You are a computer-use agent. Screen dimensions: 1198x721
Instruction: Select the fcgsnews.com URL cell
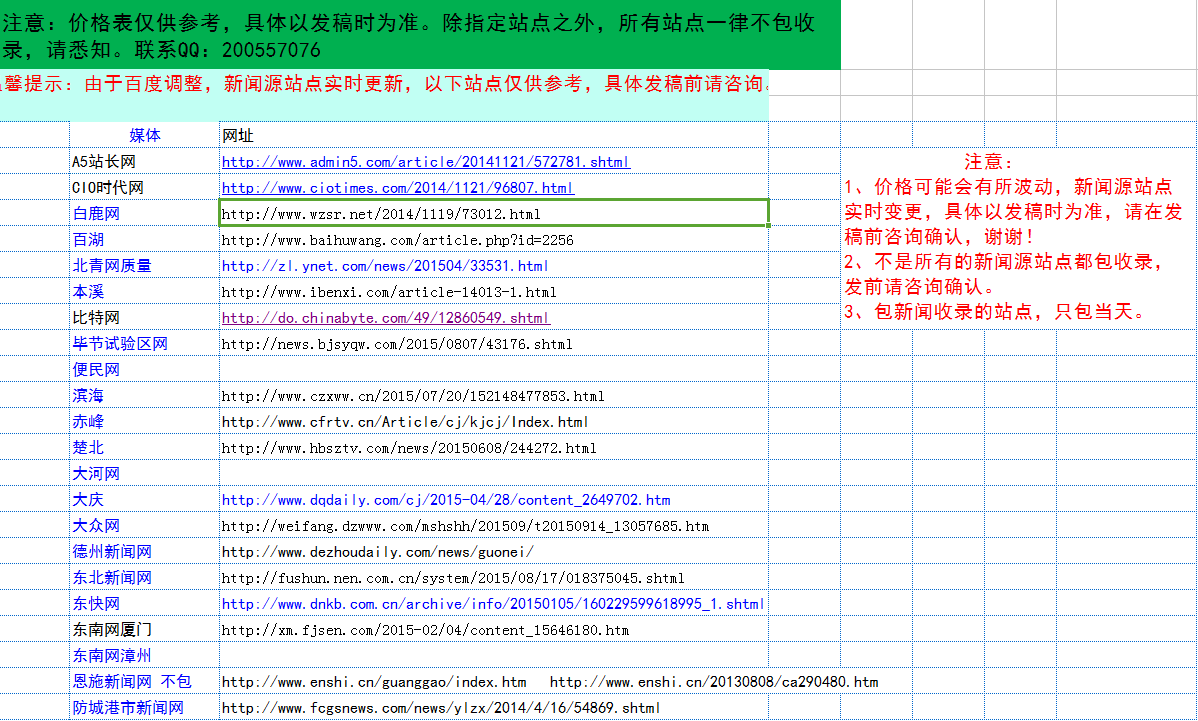494,708
